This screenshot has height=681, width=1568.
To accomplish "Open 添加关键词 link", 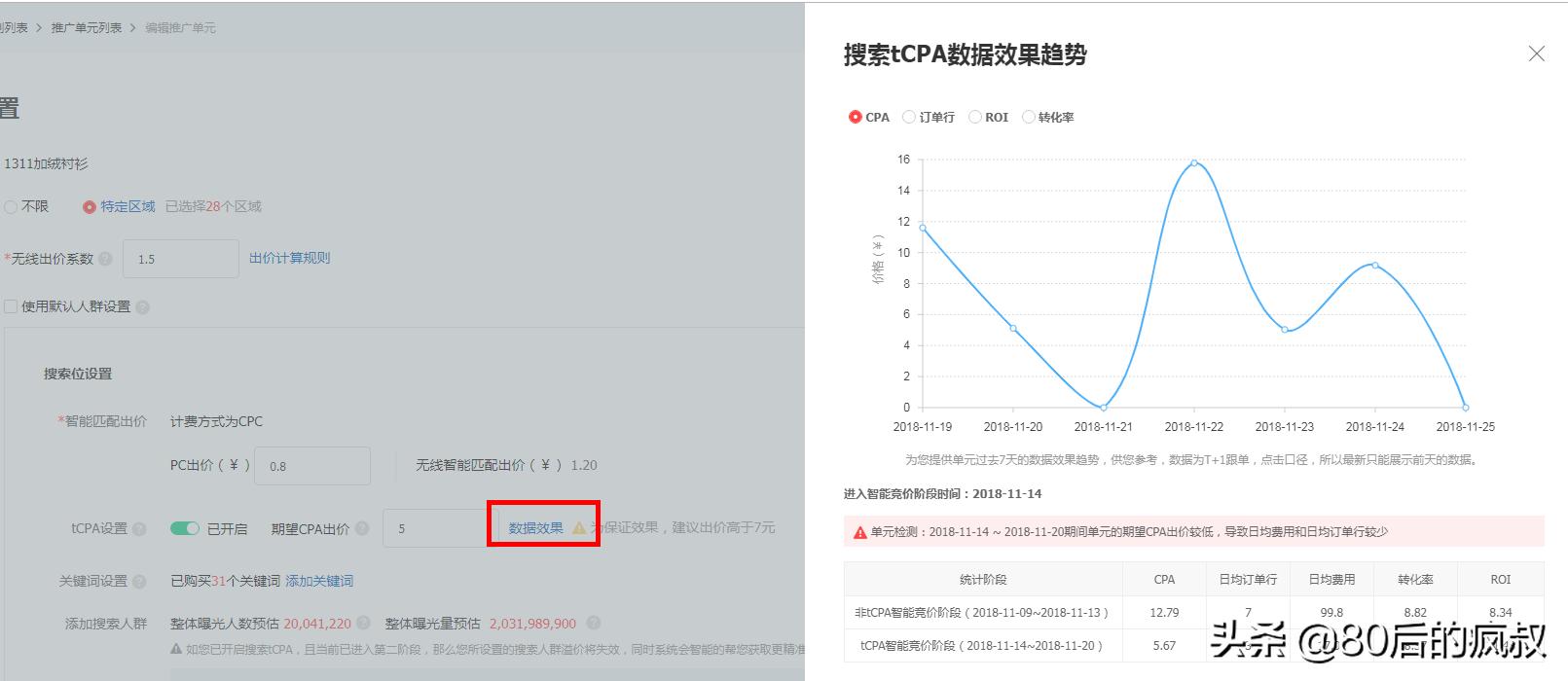I will 319,581.
